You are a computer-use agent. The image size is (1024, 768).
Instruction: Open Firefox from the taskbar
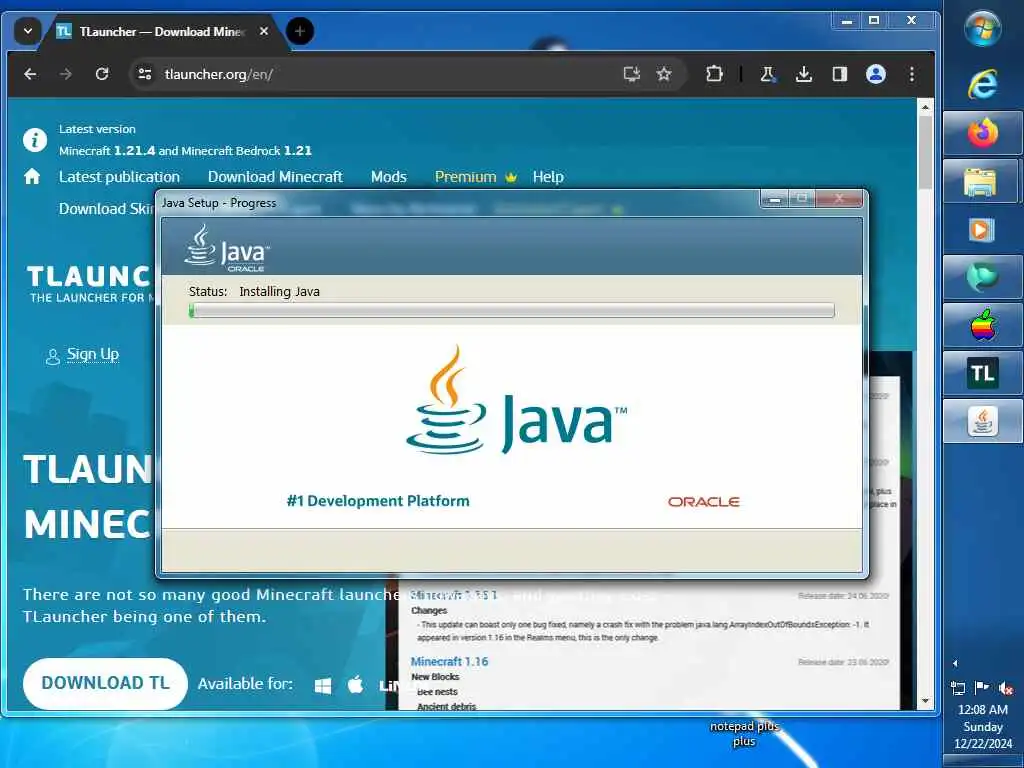coord(983,133)
